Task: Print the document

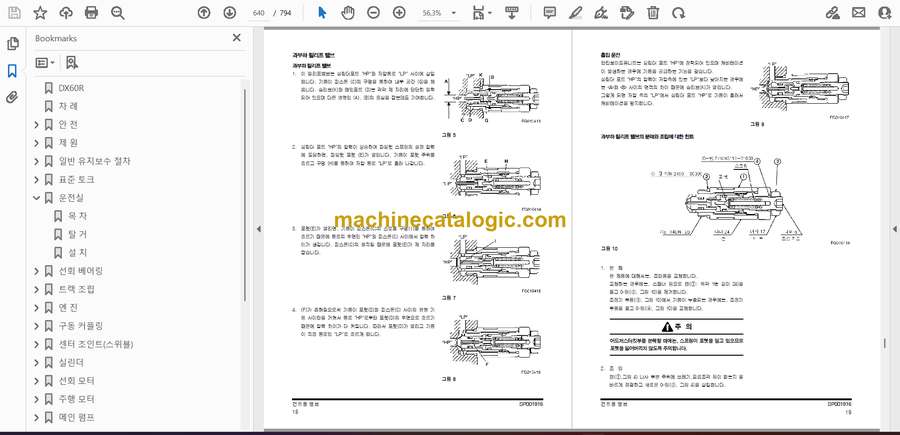Action: pos(91,13)
